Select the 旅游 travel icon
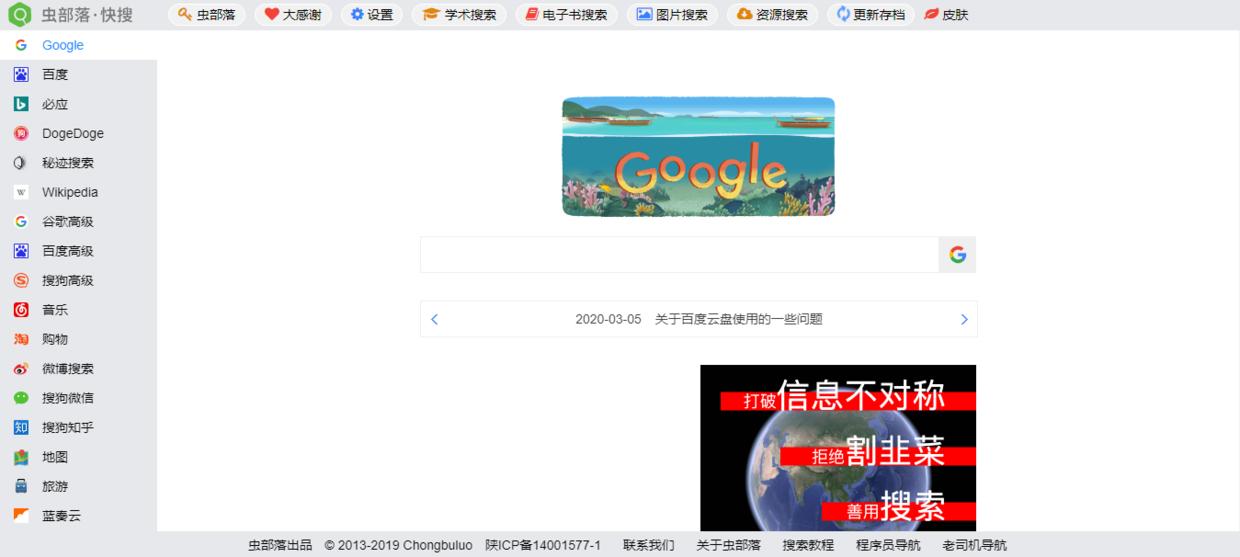Screen dimensions: 1240x557 (x=21, y=486)
